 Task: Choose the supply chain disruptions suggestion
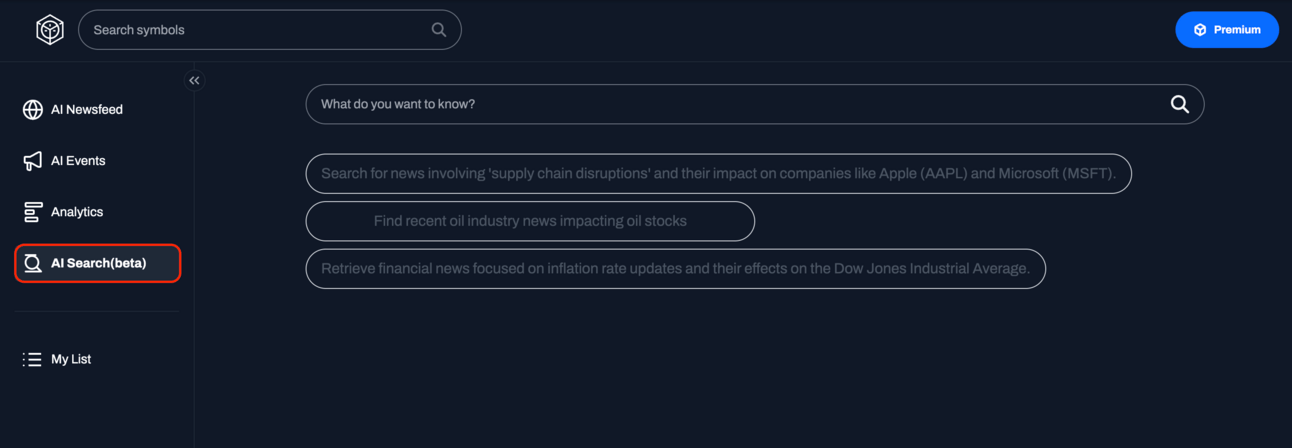pyautogui.click(x=718, y=174)
